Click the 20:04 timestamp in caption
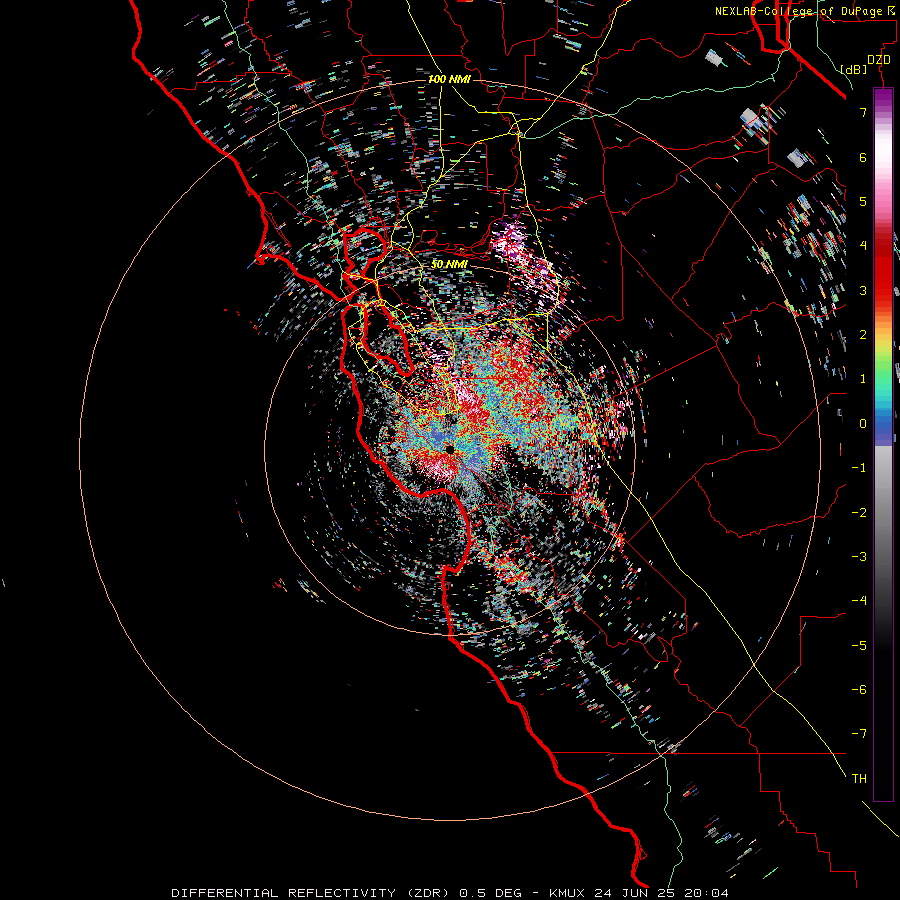The height and width of the screenshot is (900, 900). pos(707,893)
